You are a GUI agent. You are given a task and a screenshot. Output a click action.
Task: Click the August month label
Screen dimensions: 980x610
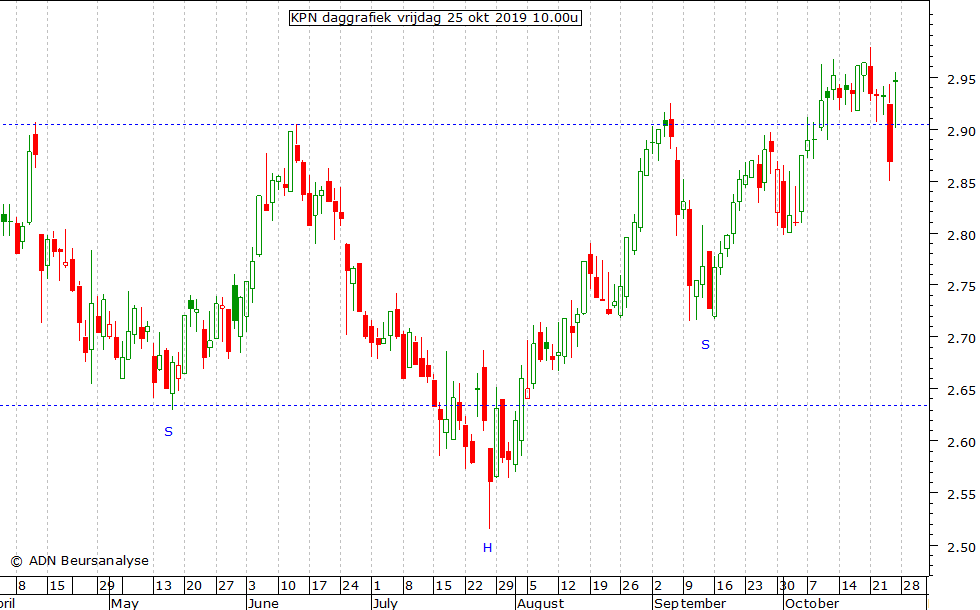[541, 603]
